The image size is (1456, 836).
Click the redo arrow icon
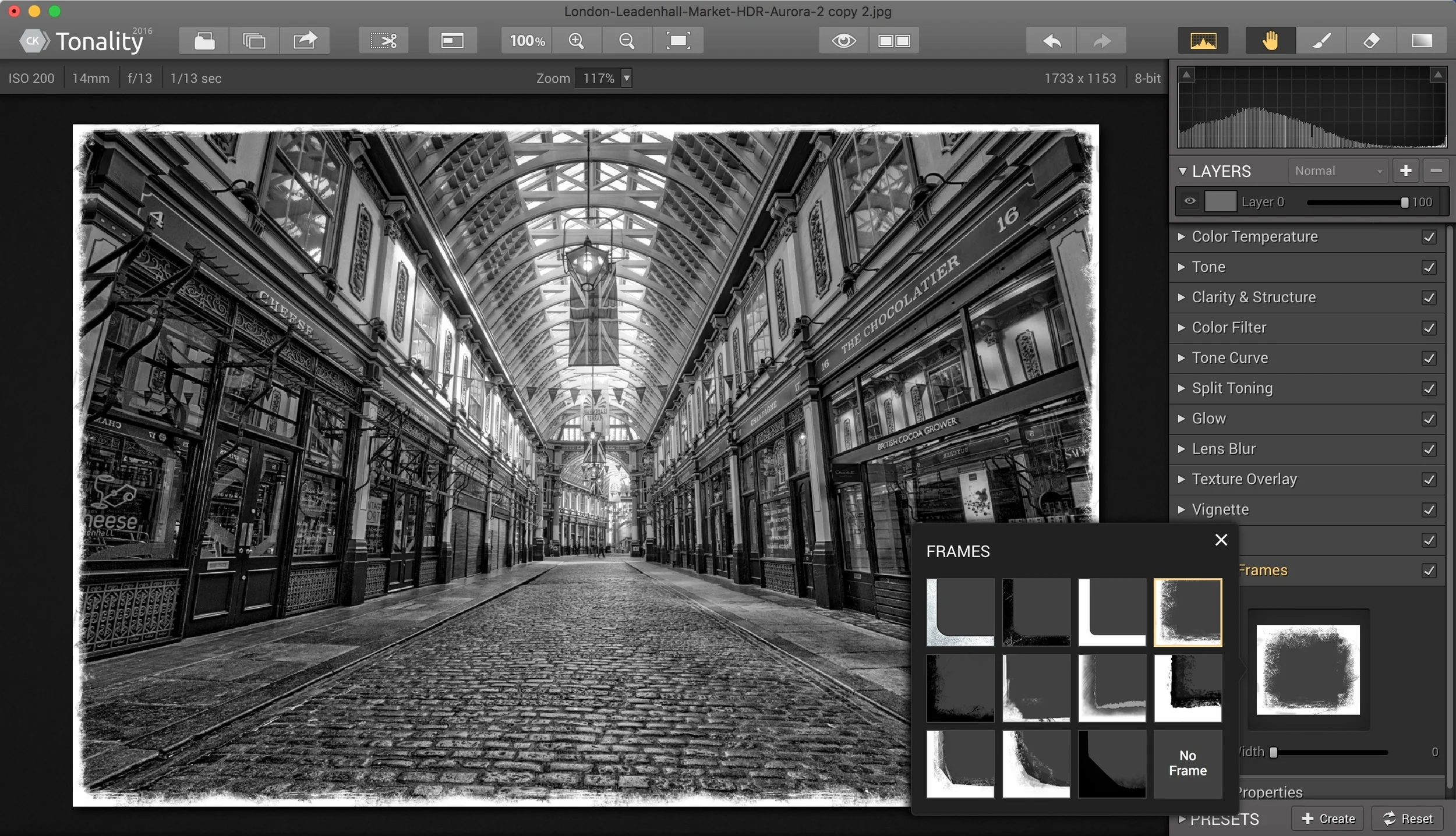point(1101,41)
